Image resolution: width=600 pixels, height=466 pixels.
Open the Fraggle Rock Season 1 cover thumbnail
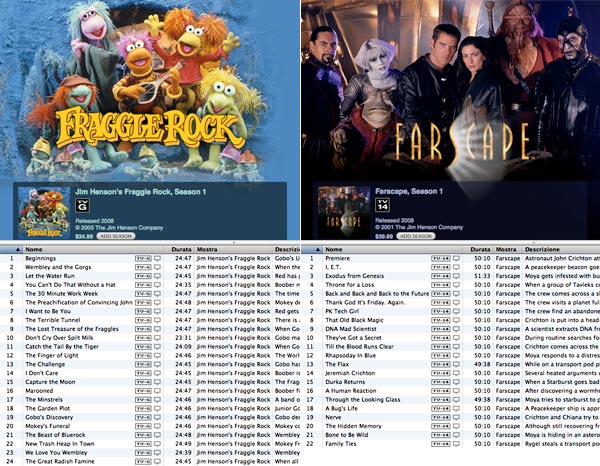(x=44, y=213)
